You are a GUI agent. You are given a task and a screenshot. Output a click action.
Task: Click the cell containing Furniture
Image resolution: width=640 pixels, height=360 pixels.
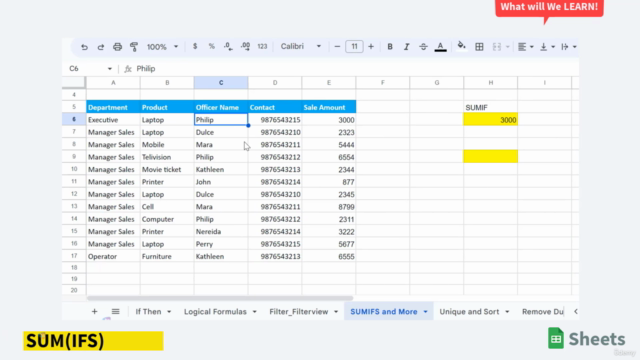[167, 256]
